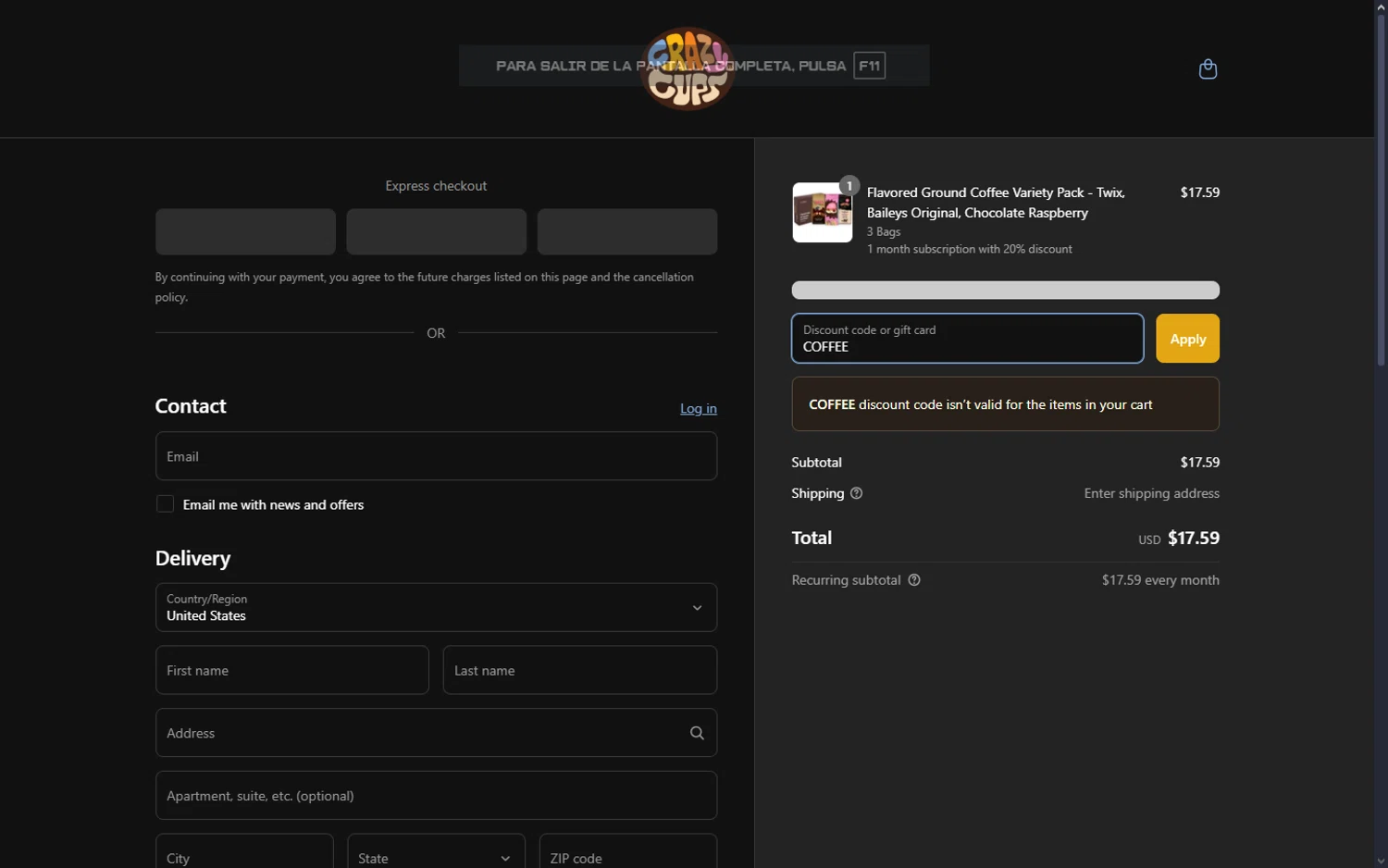Select the third express checkout button

pos(627,231)
